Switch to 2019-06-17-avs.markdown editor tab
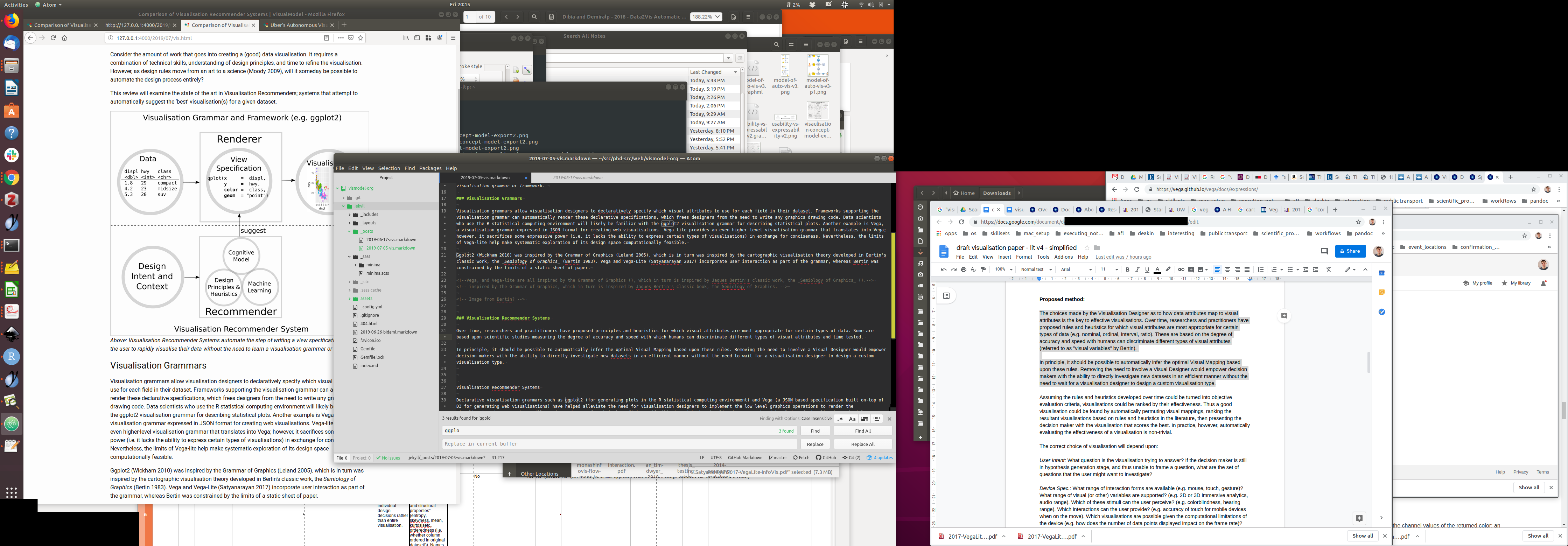Image resolution: width=1568 pixels, height=546 pixels. click(577, 178)
